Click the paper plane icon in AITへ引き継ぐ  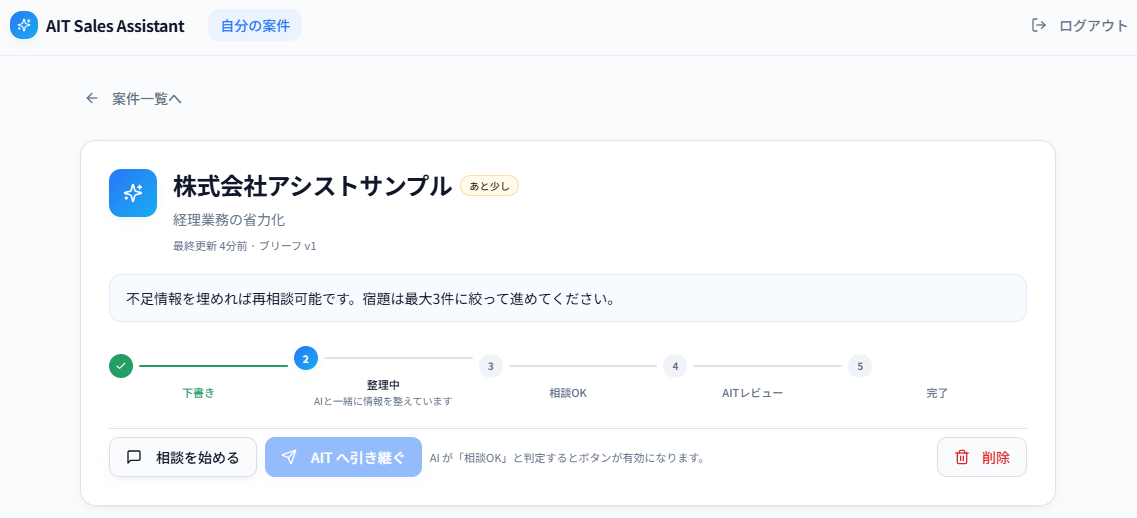[x=289, y=457]
